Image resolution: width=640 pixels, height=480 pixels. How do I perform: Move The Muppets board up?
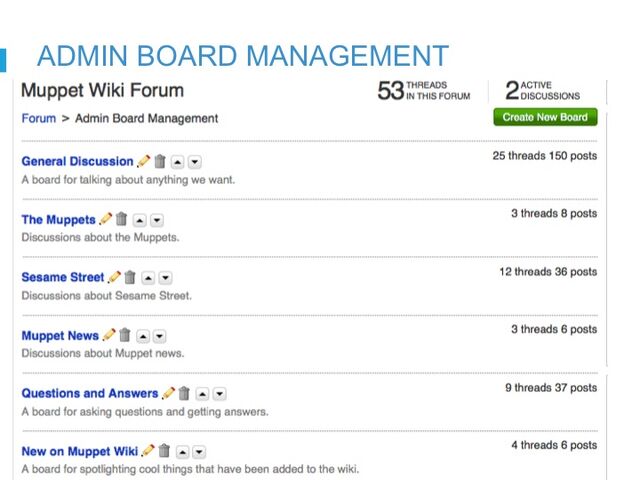click(140, 220)
